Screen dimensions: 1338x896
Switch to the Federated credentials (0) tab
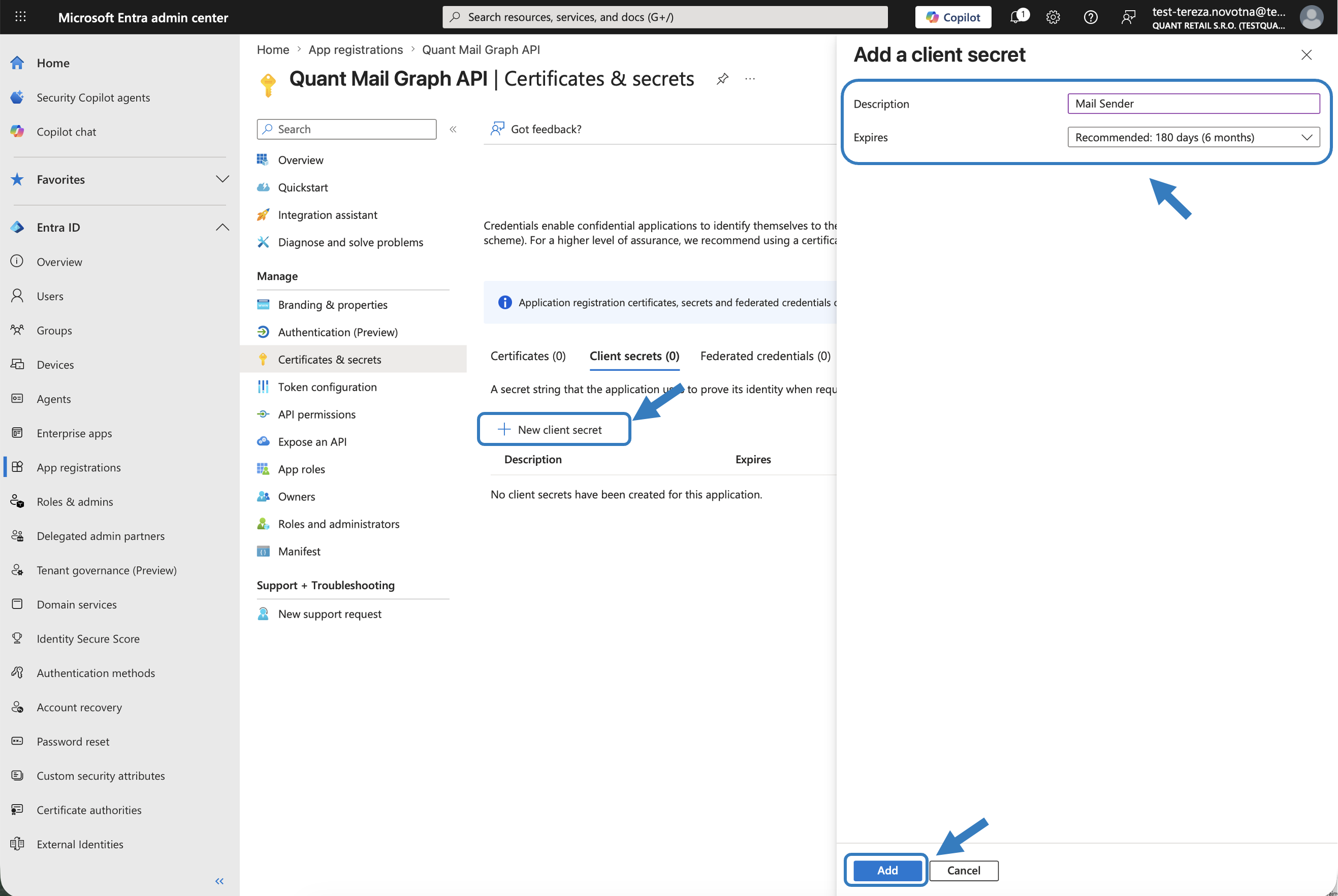point(765,356)
